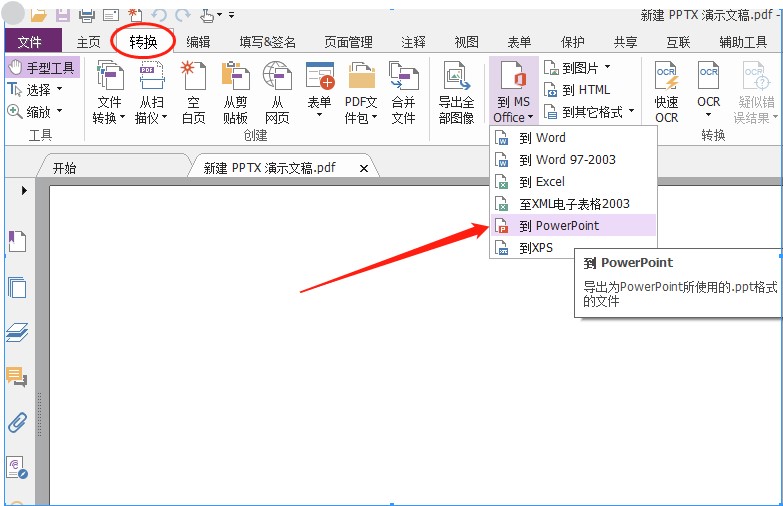This screenshot has height=506, width=783.
Task: Choose To Word (到 Word) menu item
Action: [573, 137]
